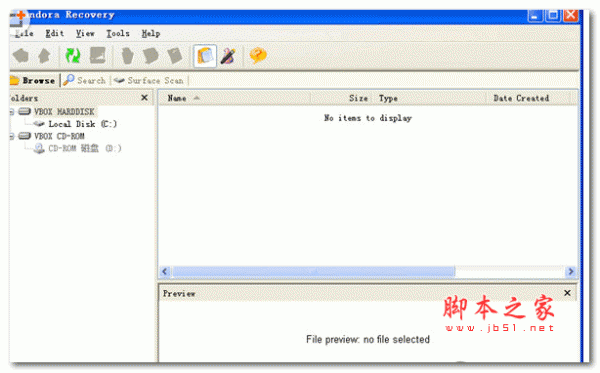Click the grayed icon left of the highlighted notepad

click(175, 56)
